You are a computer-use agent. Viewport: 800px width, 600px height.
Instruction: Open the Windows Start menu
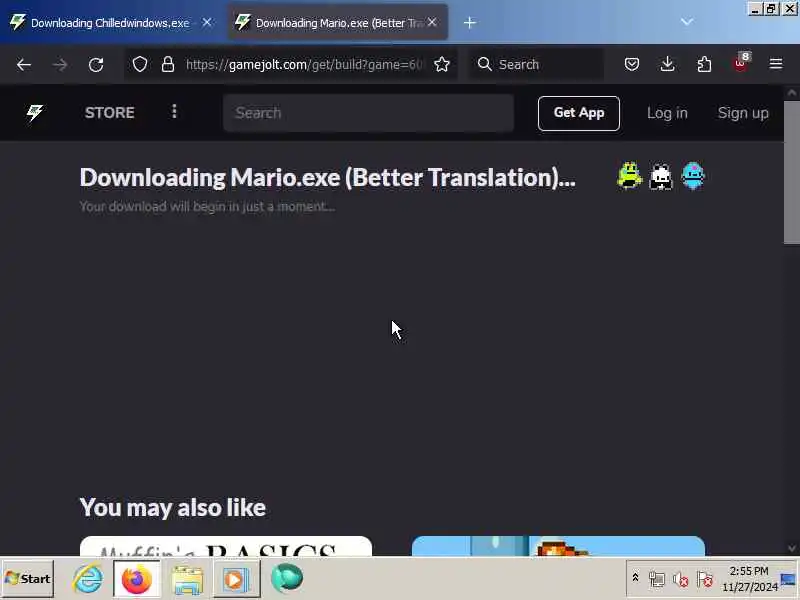coord(28,579)
